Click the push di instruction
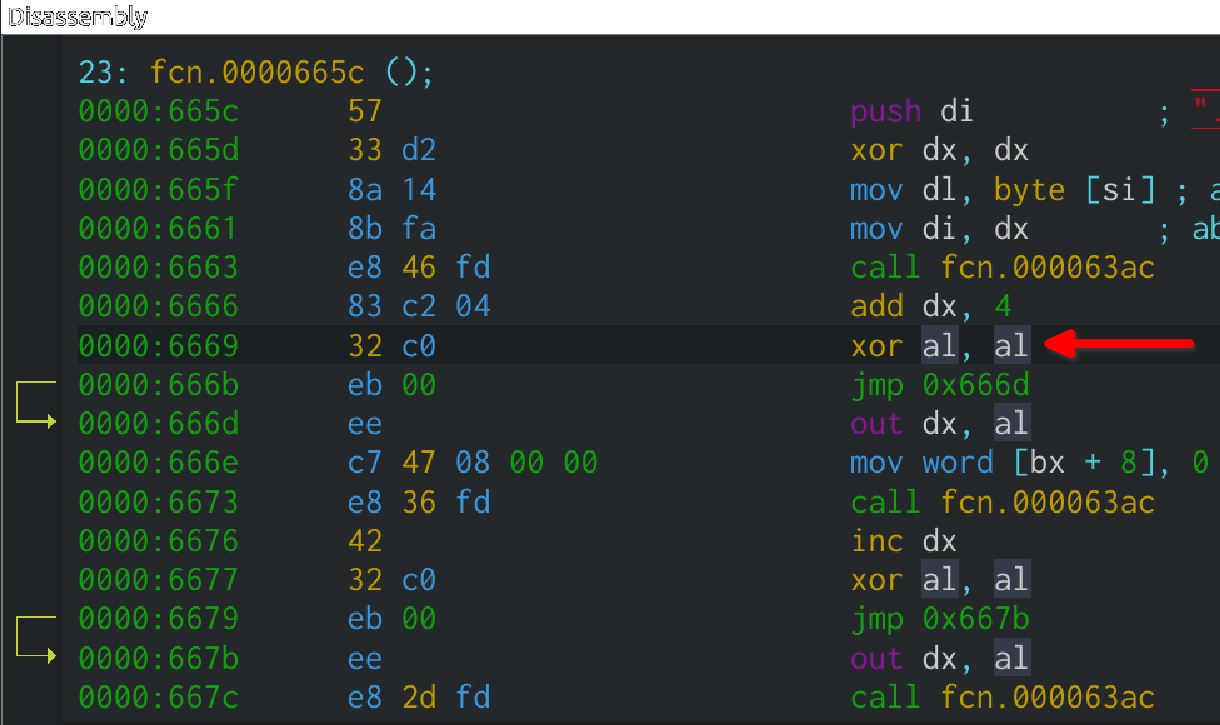The width and height of the screenshot is (1220, 725). (x=911, y=111)
